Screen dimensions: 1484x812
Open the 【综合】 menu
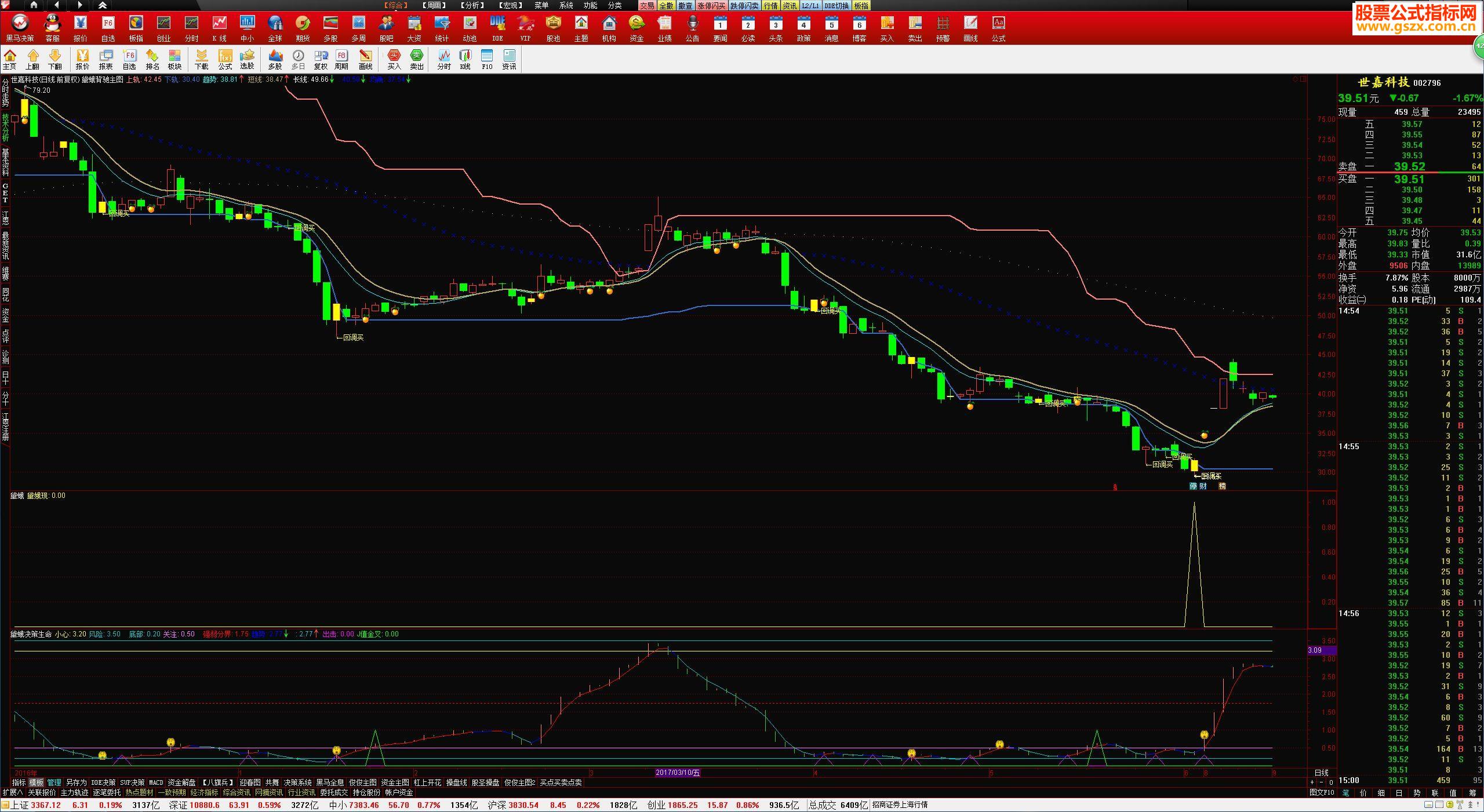396,5
